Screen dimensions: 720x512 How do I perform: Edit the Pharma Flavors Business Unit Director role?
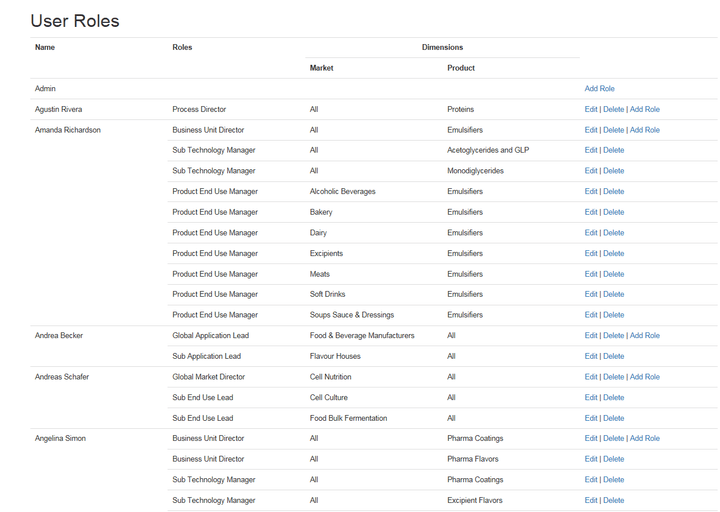pyautogui.click(x=591, y=459)
